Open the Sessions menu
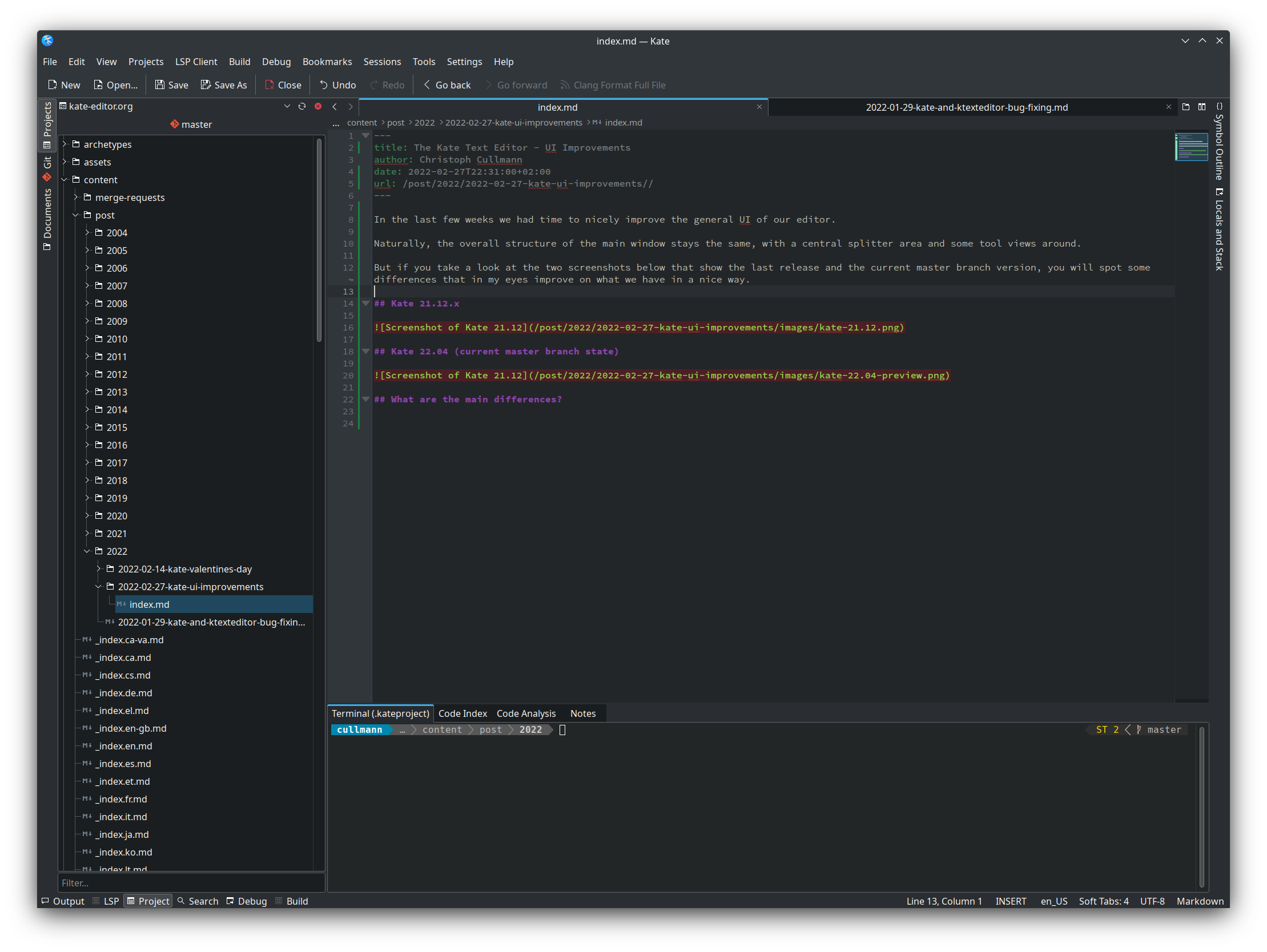Viewport: 1267px width, 952px height. 382,62
